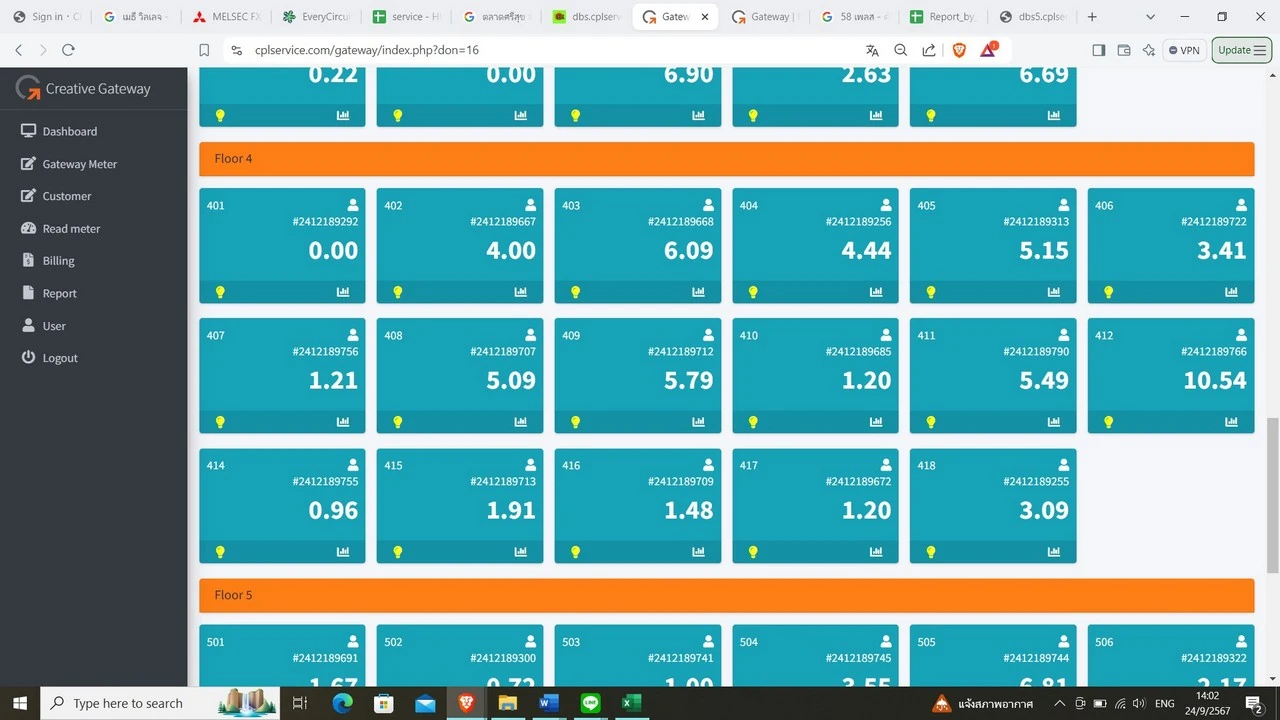
Task: Expand the VPN button in toolbar
Action: click(1184, 50)
